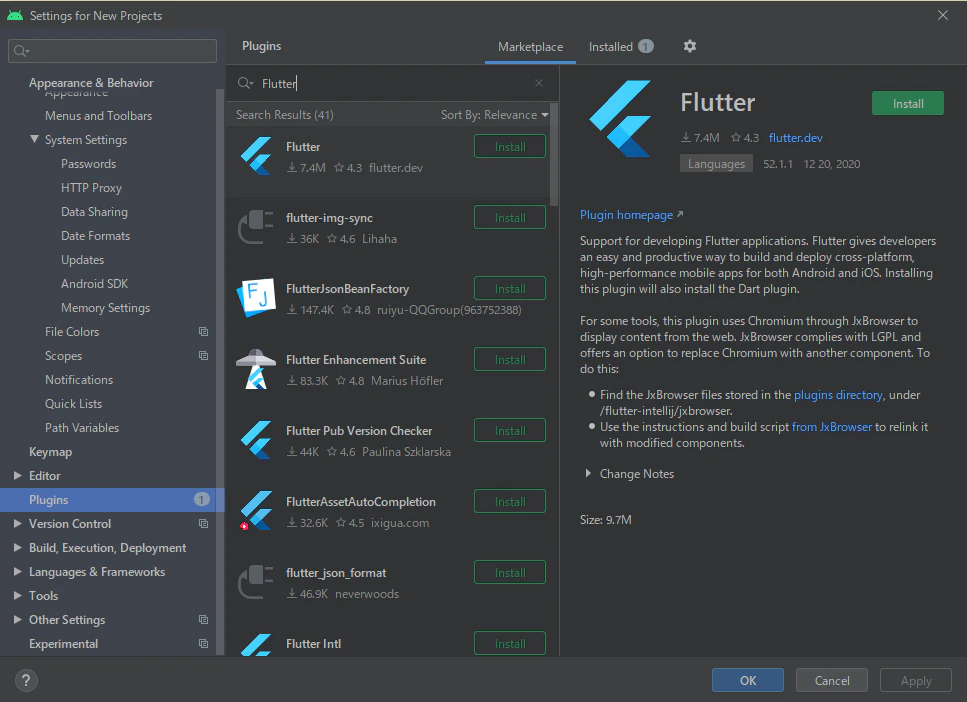The width and height of the screenshot is (967, 702).
Task: Click the plugin results list scrollbar
Action: [554, 154]
